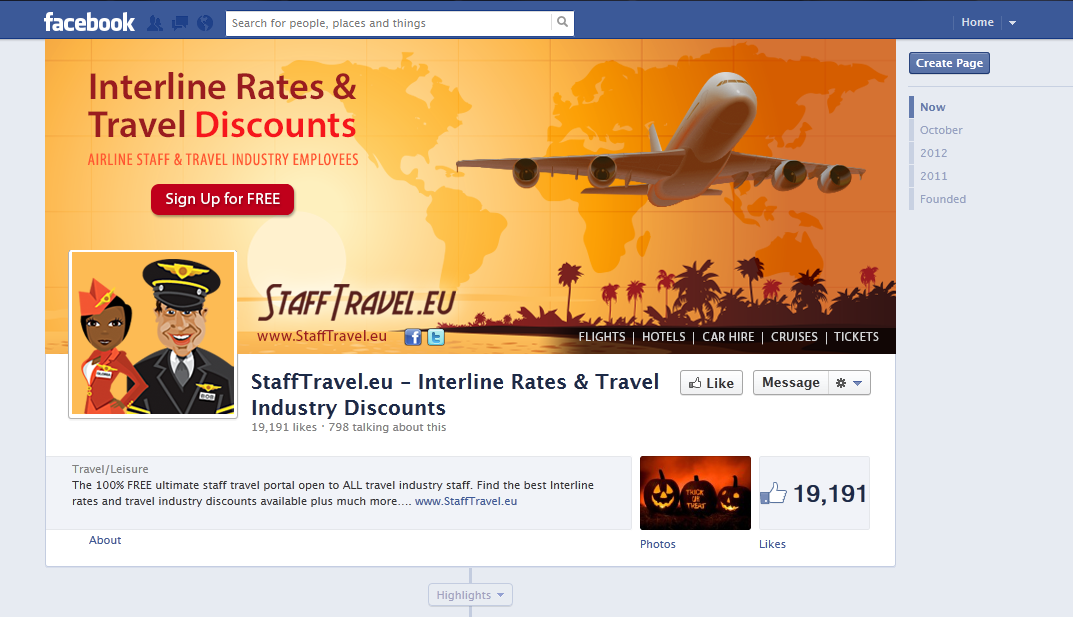This screenshot has height=617, width=1073.
Task: Click the facebook logo
Action: point(89,23)
